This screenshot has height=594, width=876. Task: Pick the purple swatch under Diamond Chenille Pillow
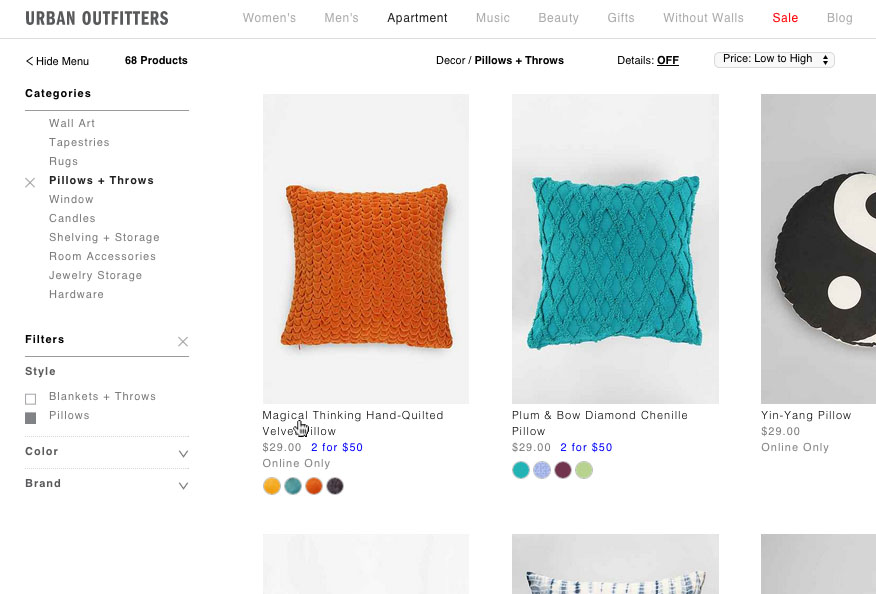pyautogui.click(x=564, y=470)
